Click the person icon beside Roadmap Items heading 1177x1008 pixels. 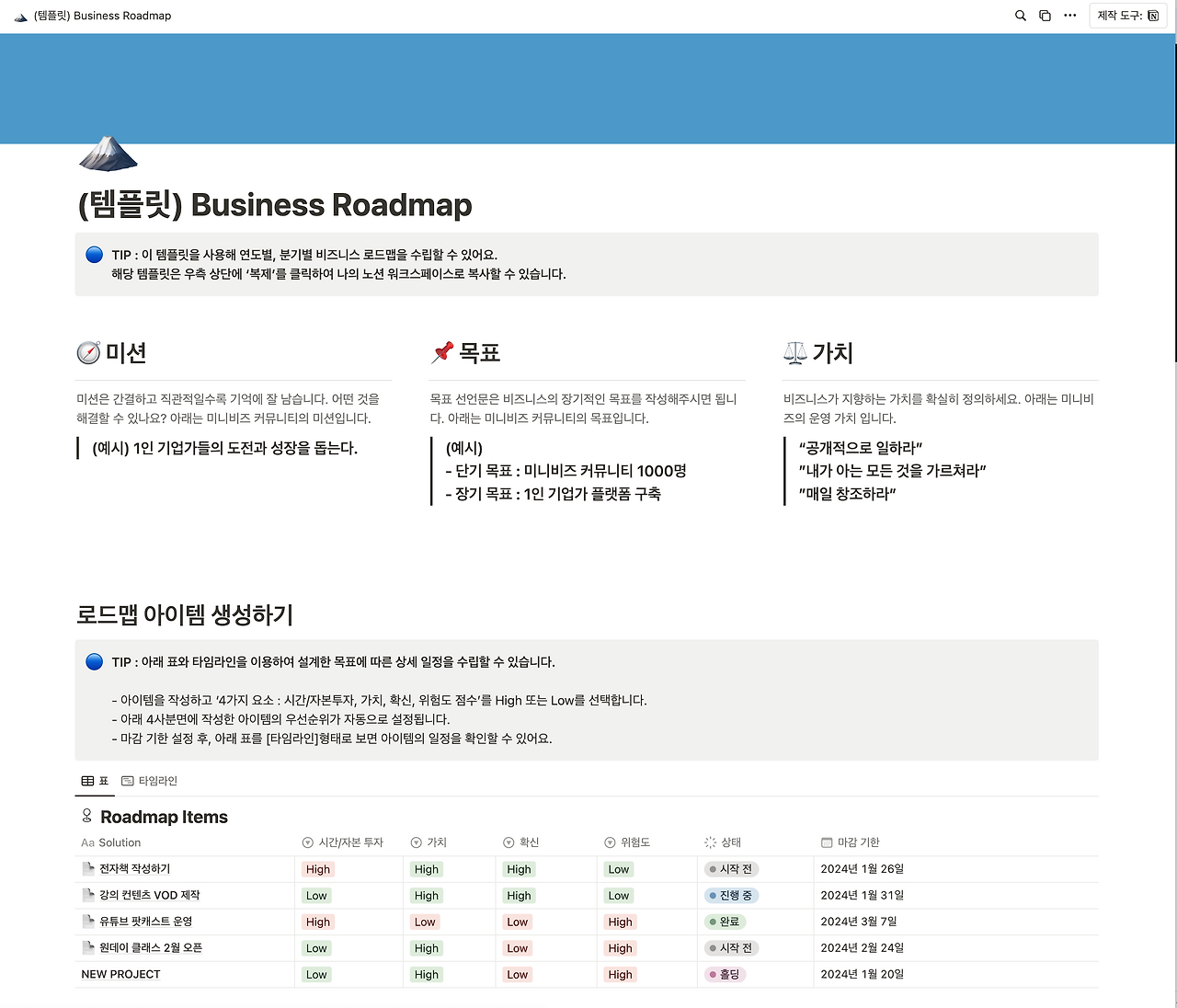point(86,817)
